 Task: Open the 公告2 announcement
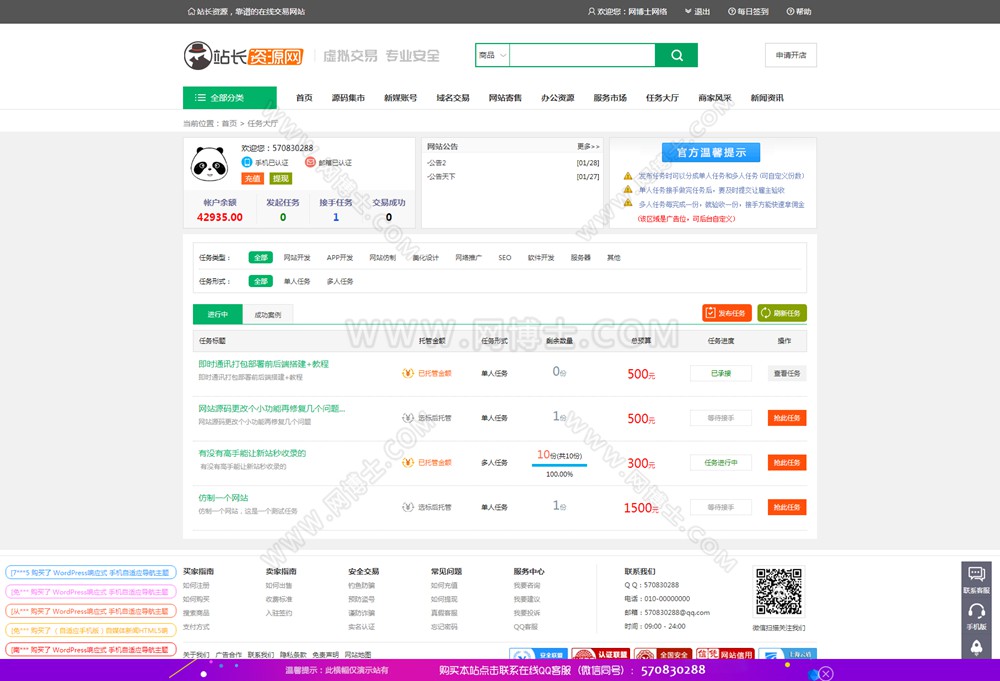tap(437, 163)
